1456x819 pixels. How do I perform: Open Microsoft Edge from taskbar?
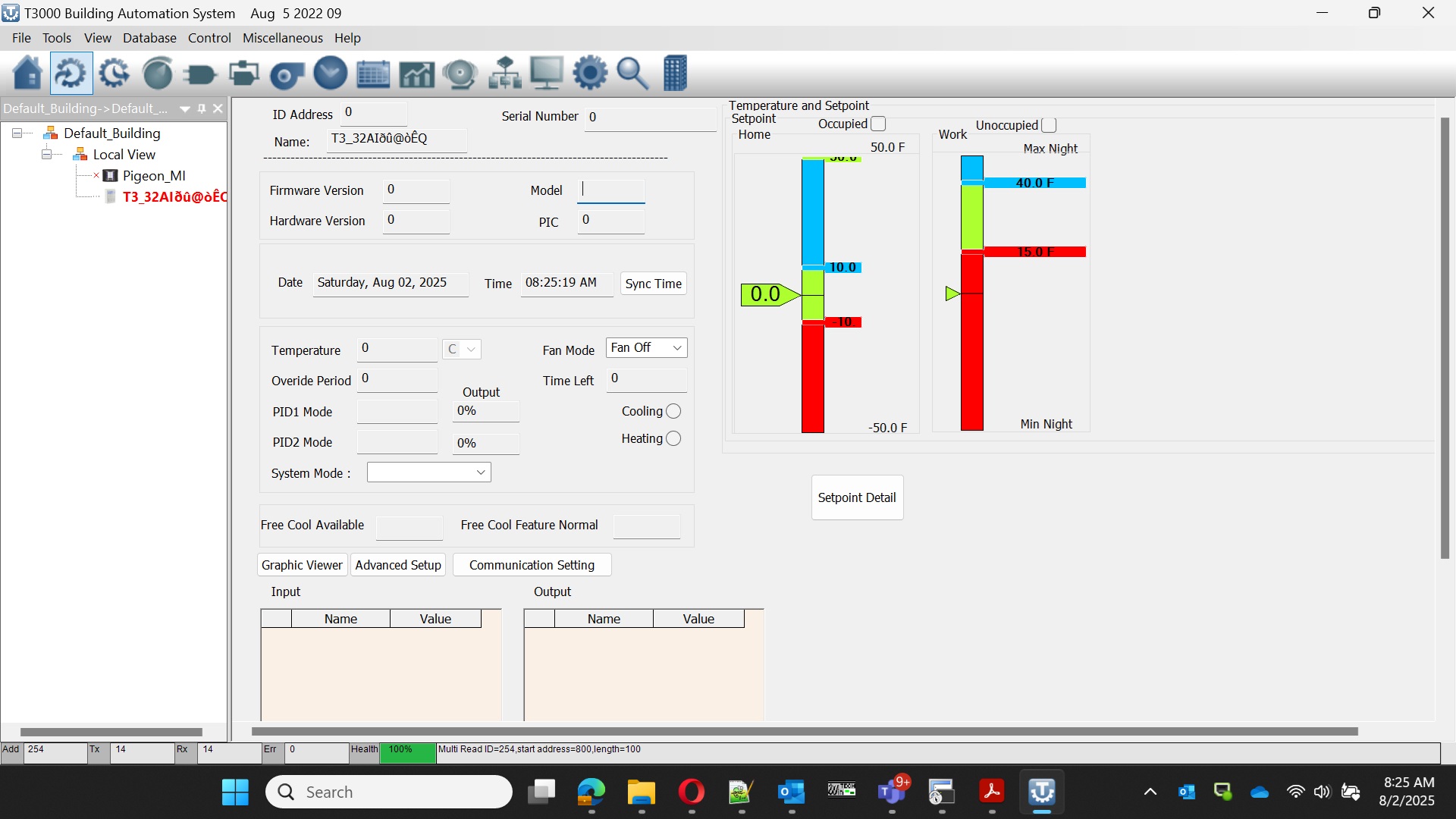591,792
